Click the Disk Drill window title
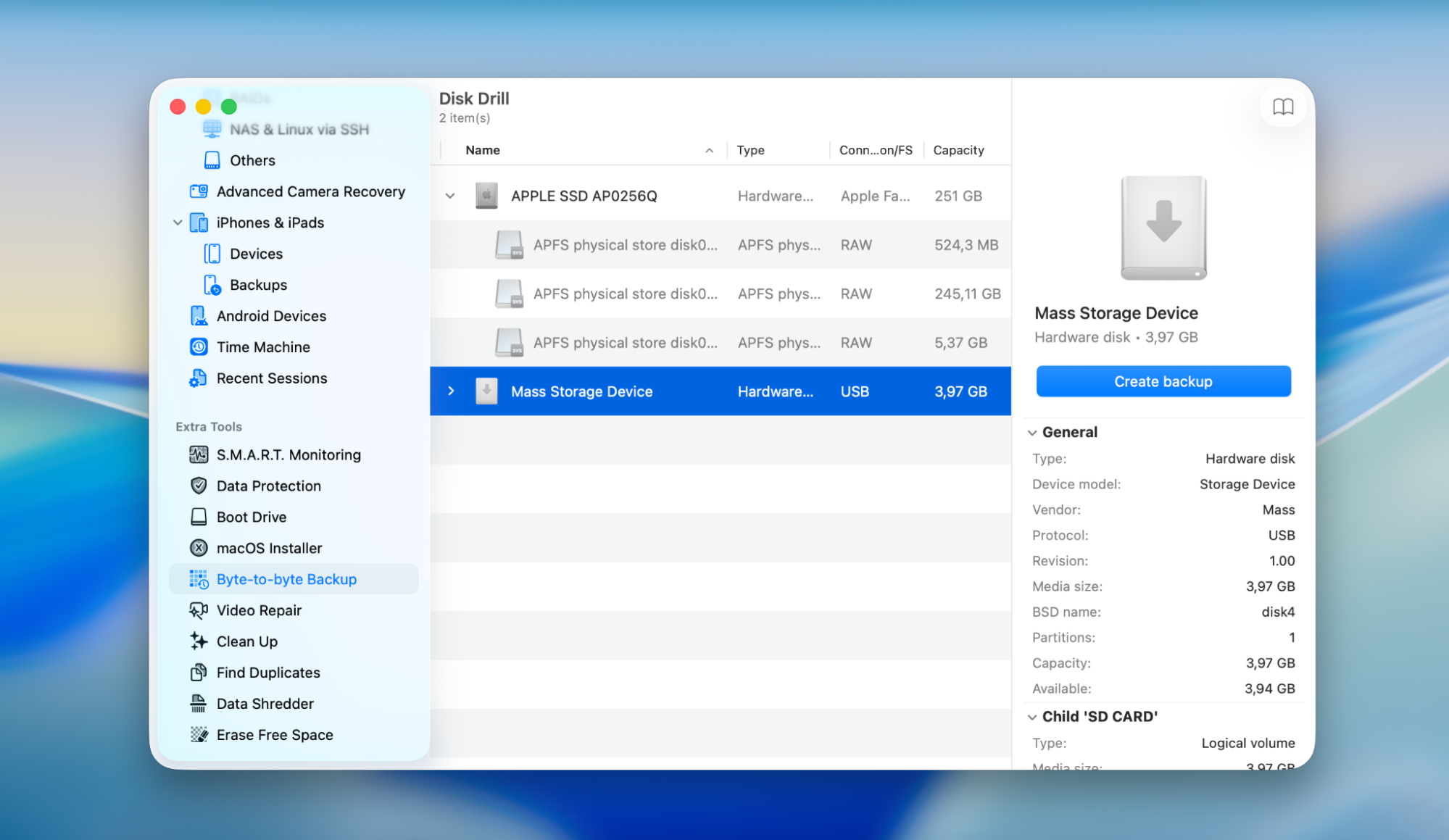The image size is (1449, 840). [474, 99]
